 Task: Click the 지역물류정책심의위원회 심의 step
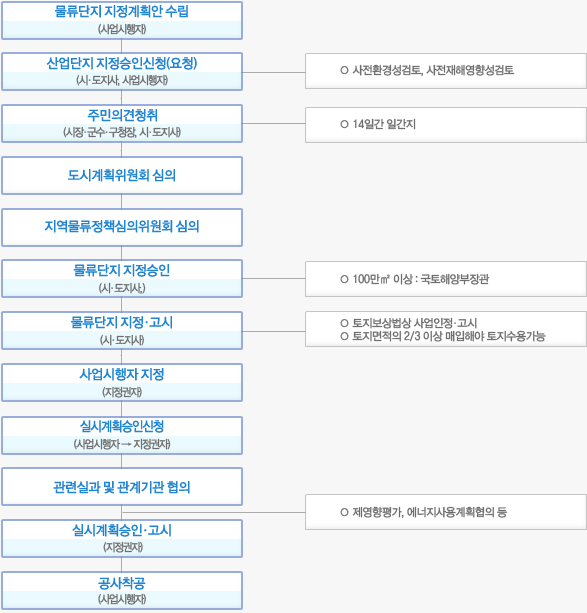122,227
